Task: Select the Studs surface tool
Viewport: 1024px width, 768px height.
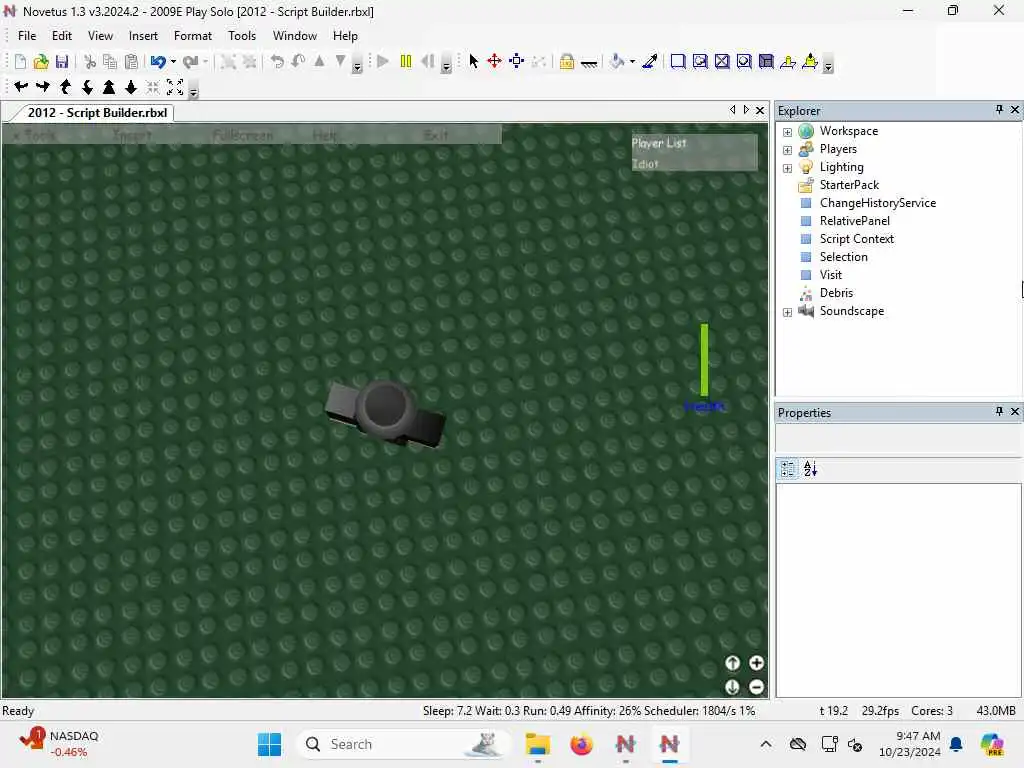Action: [744, 61]
